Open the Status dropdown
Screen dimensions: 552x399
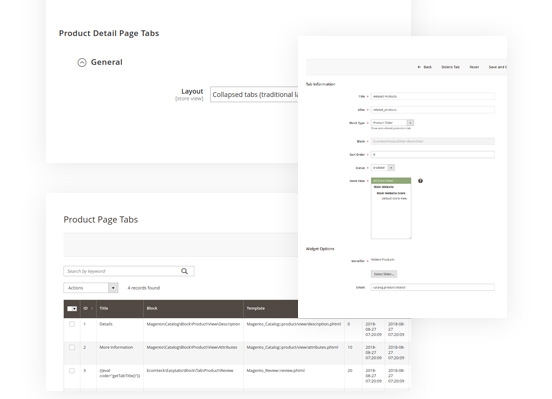(x=383, y=168)
